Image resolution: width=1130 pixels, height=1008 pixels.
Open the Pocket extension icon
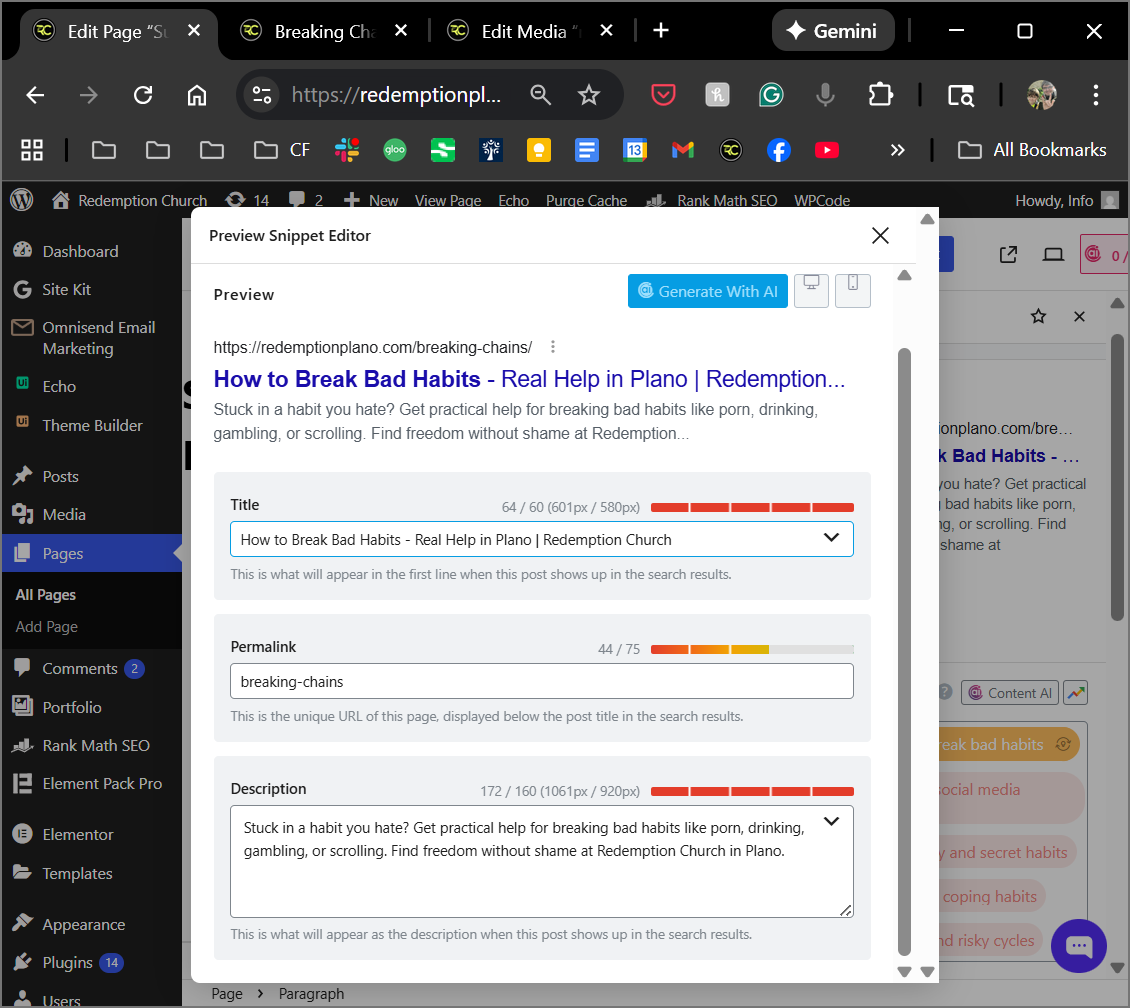(x=662, y=95)
